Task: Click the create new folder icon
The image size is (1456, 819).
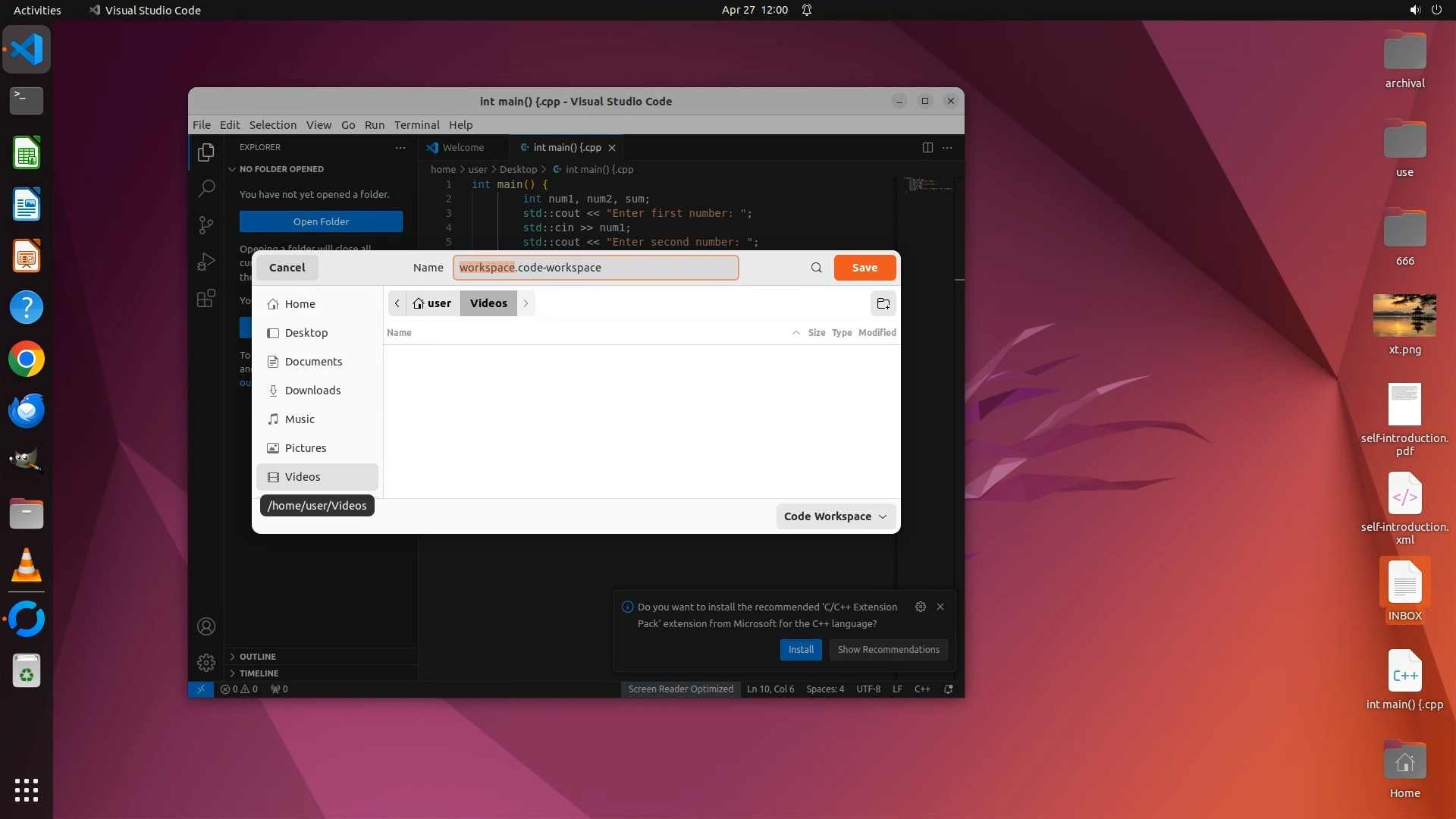Action: 883,303
